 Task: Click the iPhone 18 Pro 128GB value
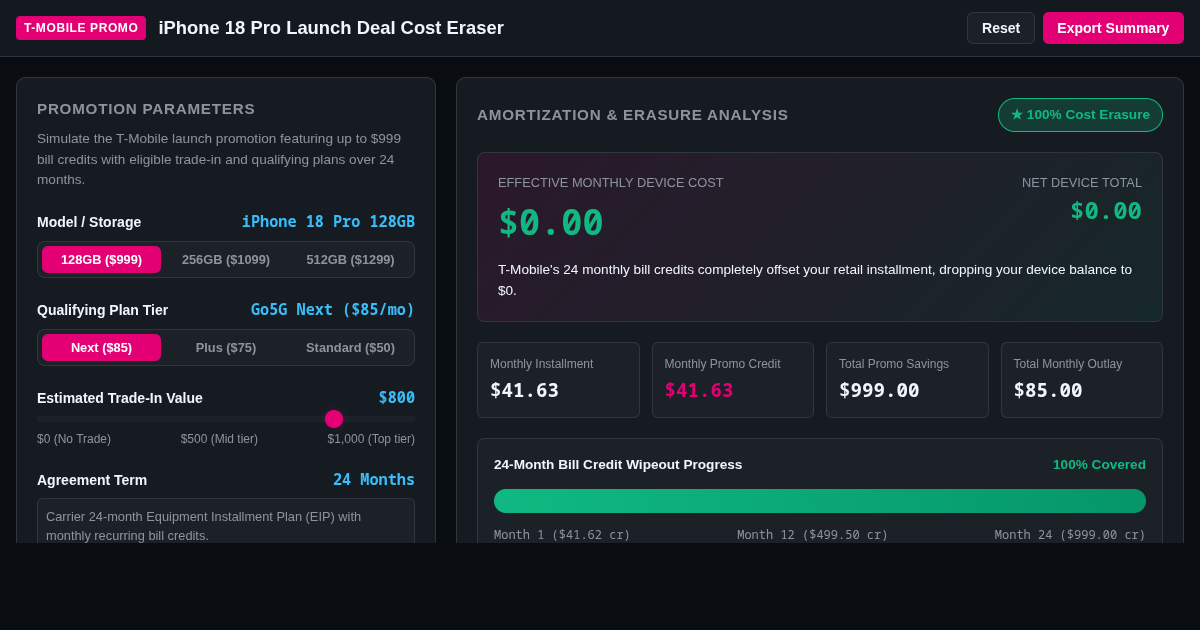[328, 222]
